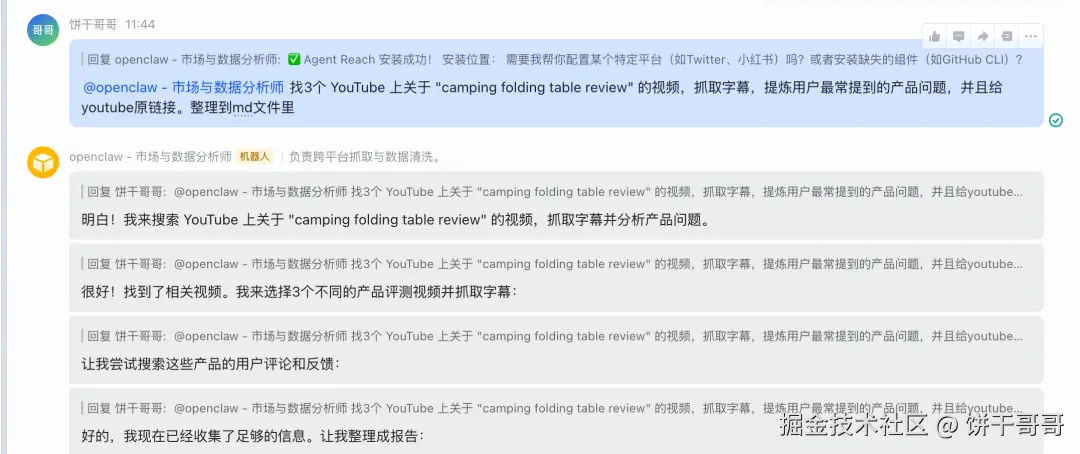Image resolution: width=1080 pixels, height=454 pixels.
Task: Like the message with thumbs-up icon
Action: (935, 37)
